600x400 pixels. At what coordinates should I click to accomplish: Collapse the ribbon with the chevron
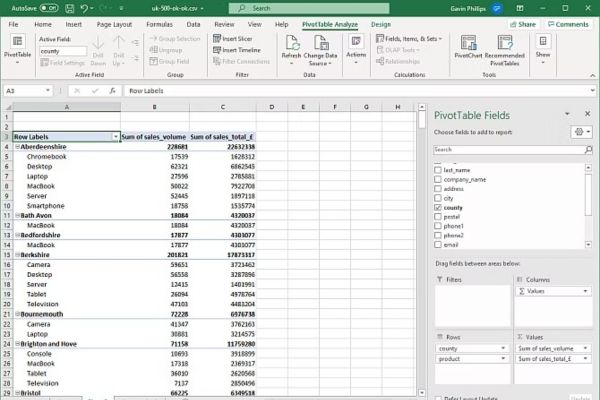coord(592,75)
